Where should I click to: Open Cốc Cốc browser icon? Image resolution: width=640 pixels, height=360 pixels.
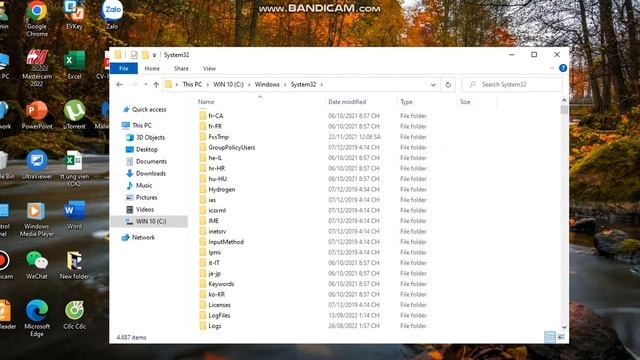(74, 315)
